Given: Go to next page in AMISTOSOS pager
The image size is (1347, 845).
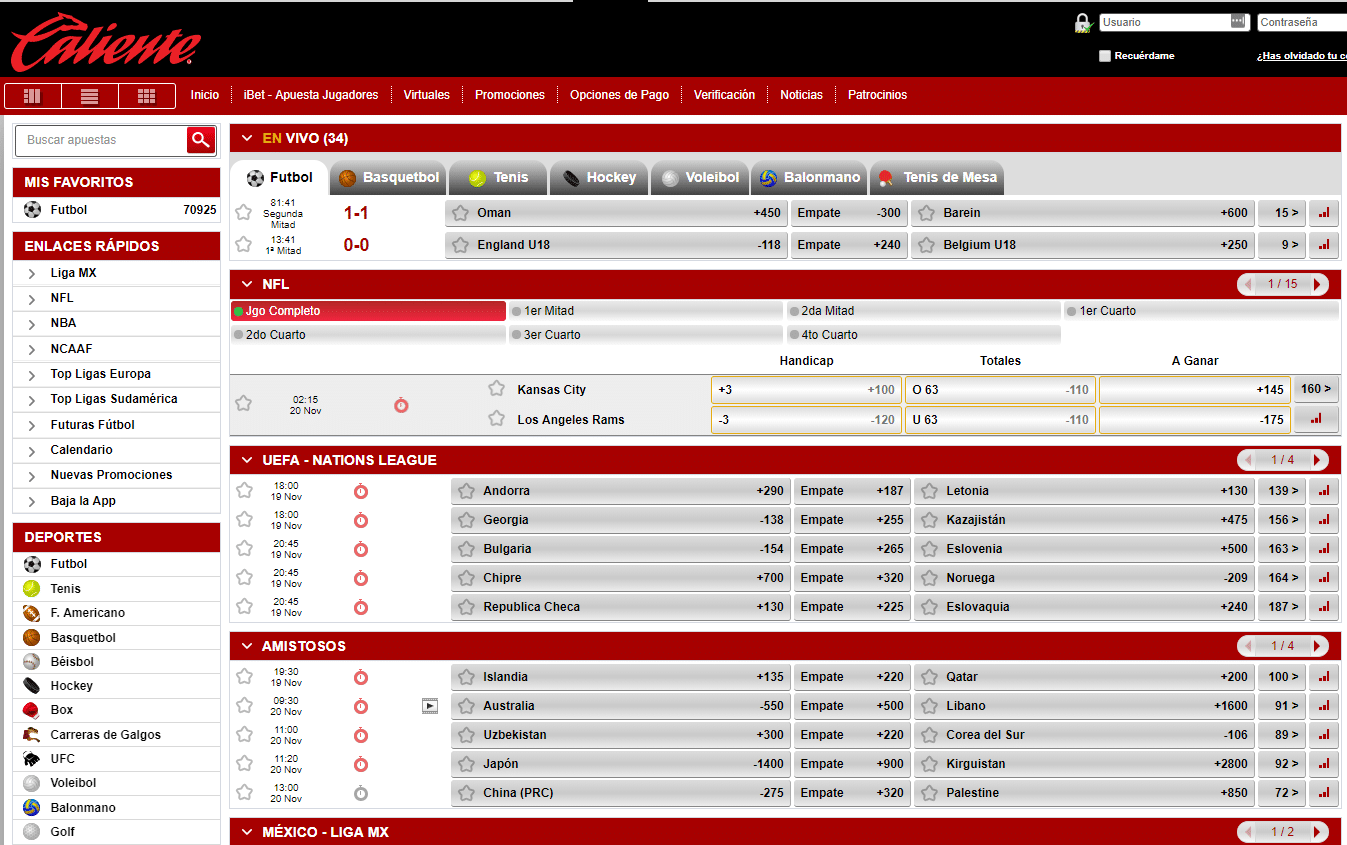Looking at the screenshot, I should coord(1317,647).
